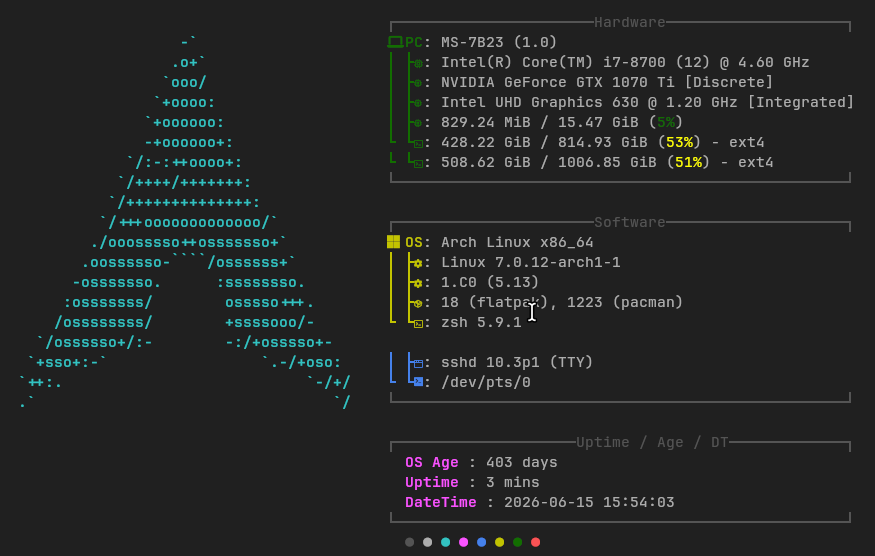
Task: Click the yellow color dot
Action: coord(499,542)
